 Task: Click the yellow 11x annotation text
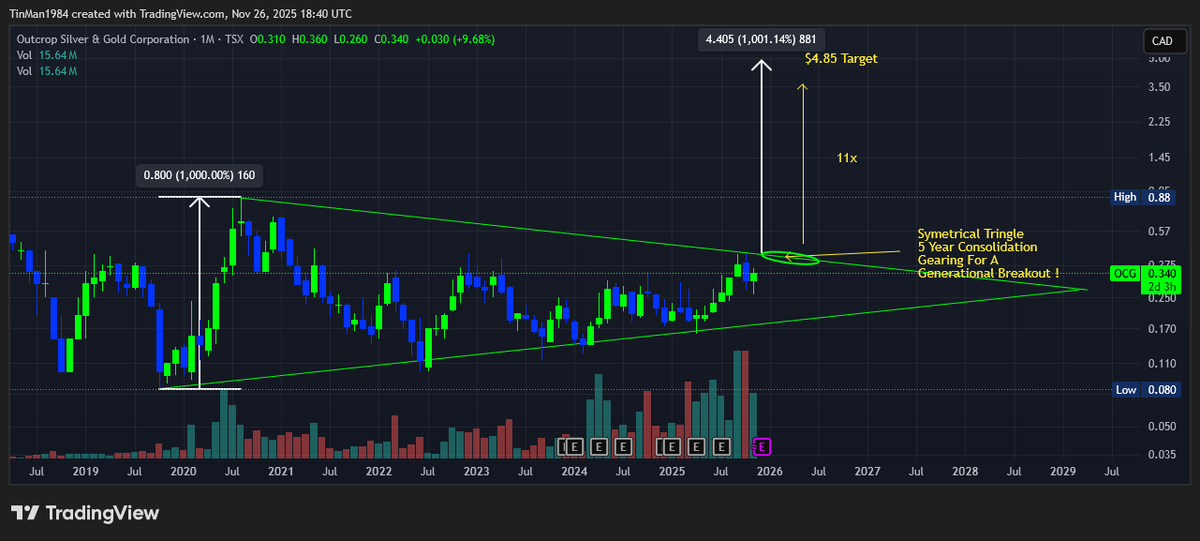click(847, 158)
